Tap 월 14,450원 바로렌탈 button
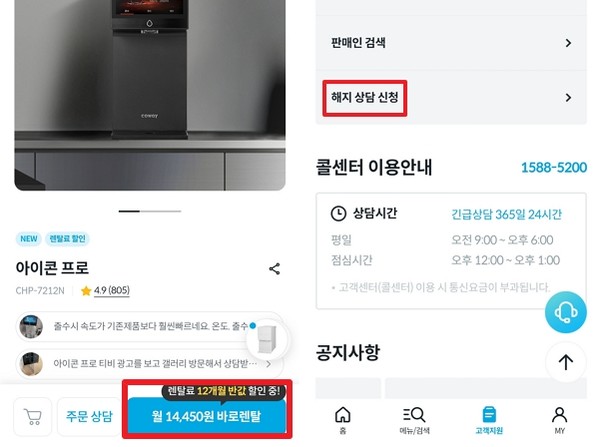600x447 pixels. tap(207, 416)
